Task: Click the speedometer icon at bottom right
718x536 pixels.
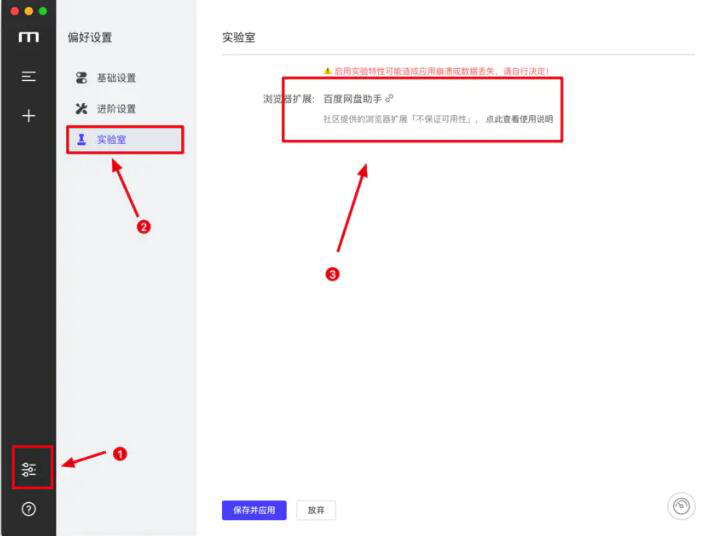Action: pos(681,506)
